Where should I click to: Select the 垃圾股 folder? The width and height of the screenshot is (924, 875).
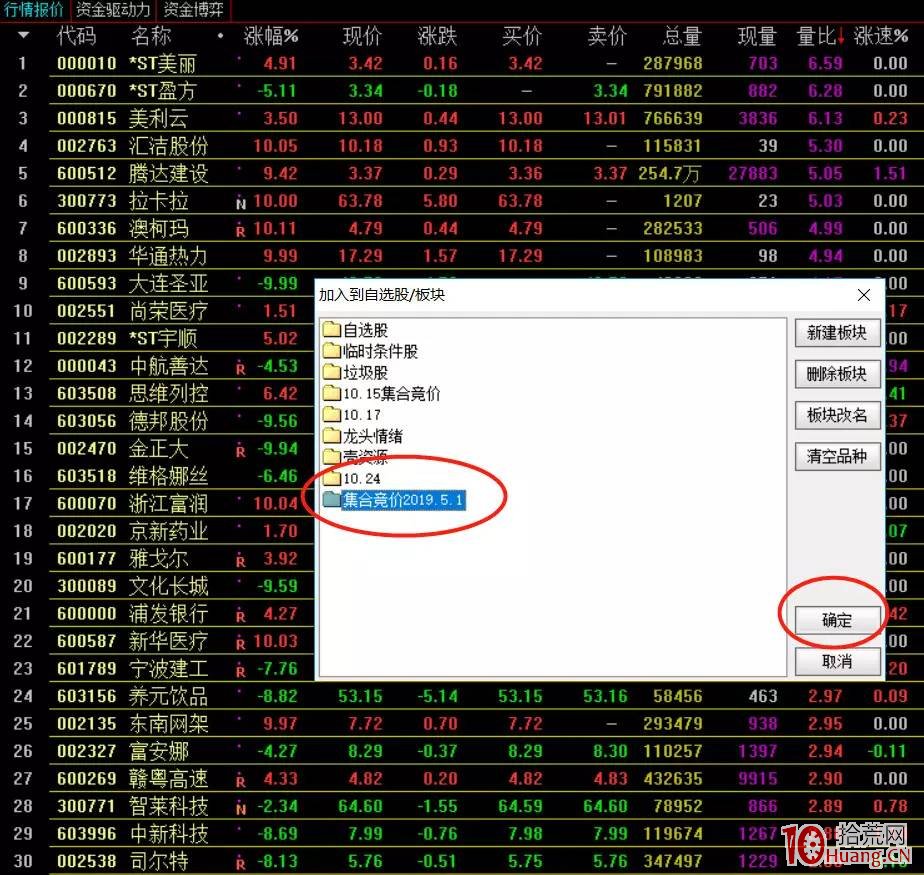[356, 372]
